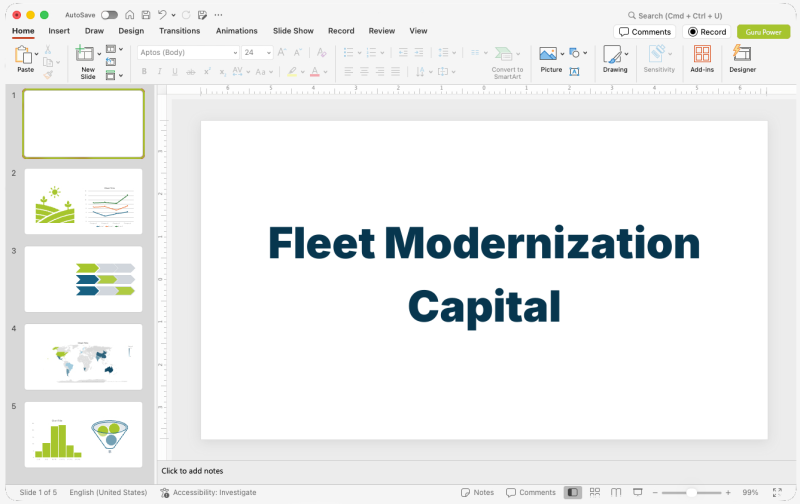
Task: Open the Slide Show tab
Action: [293, 31]
